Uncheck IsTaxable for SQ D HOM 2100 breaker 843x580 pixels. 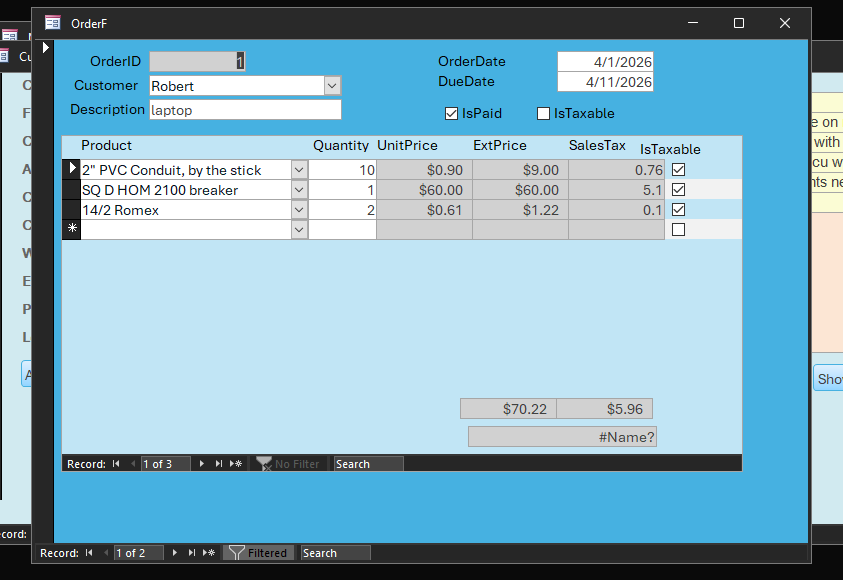pyautogui.click(x=679, y=190)
